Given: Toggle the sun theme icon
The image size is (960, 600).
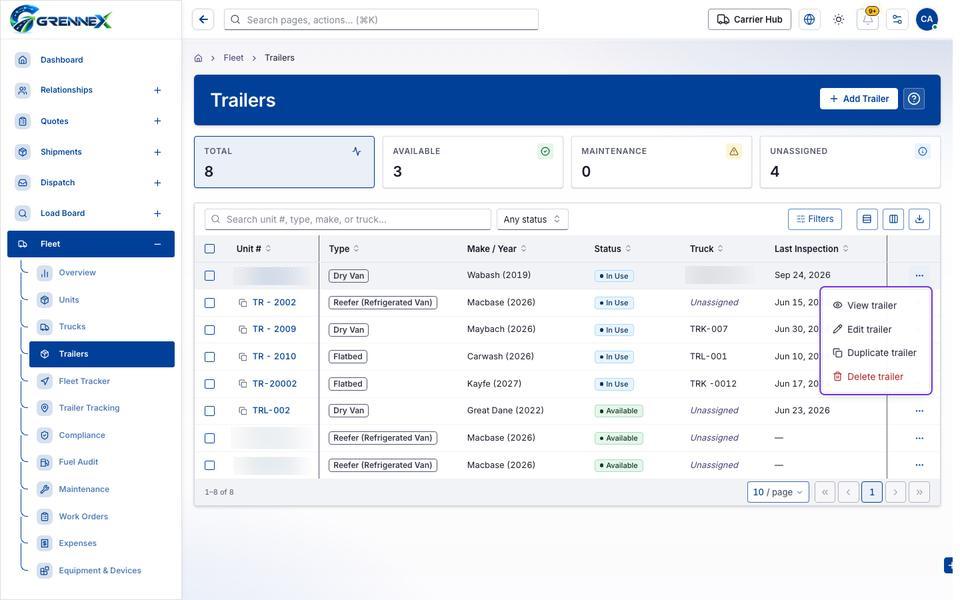Looking at the screenshot, I should click(x=839, y=20).
